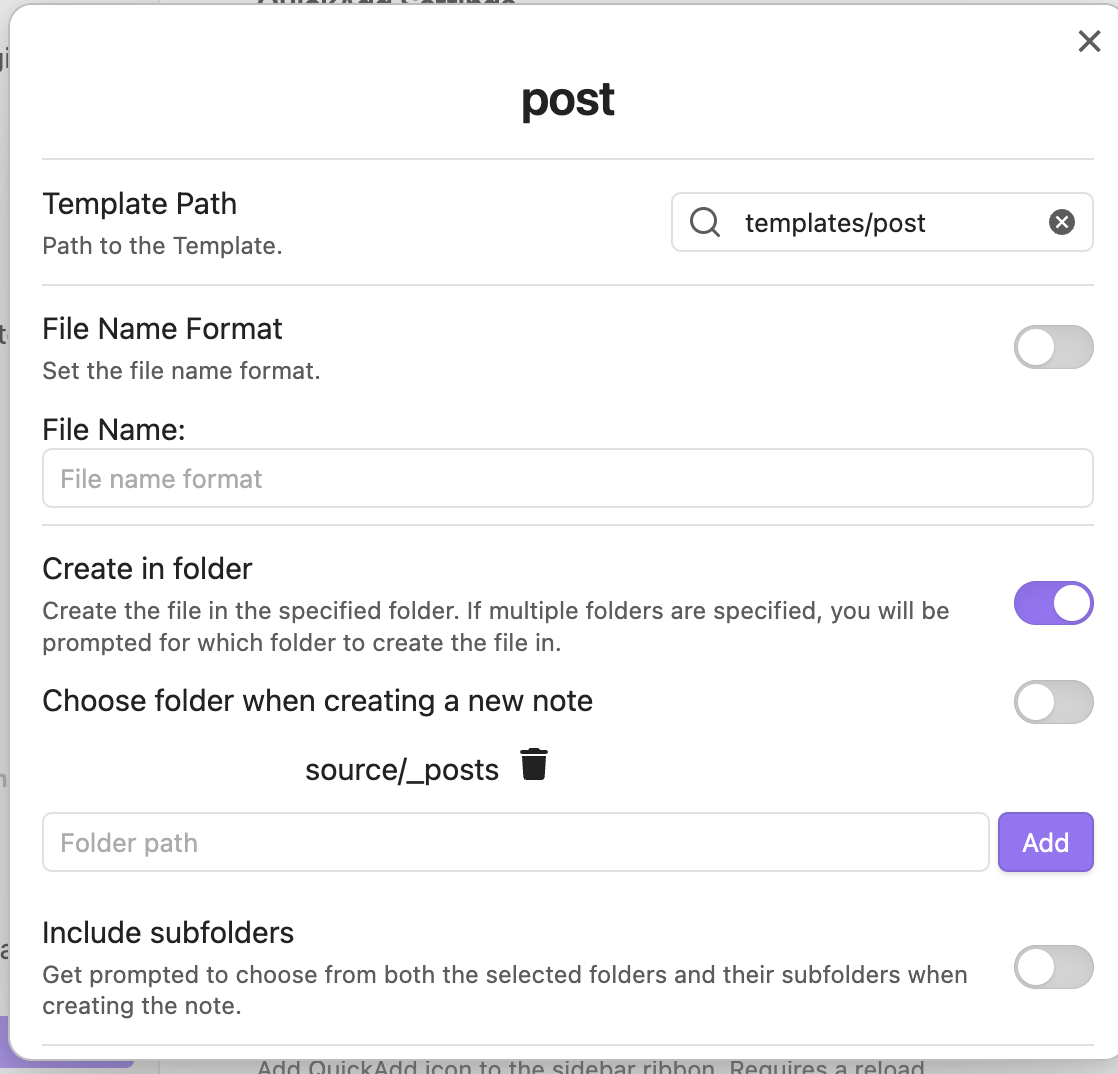This screenshot has height=1074, width=1118.
Task: Click the "post" dialog title
Action: click(568, 100)
